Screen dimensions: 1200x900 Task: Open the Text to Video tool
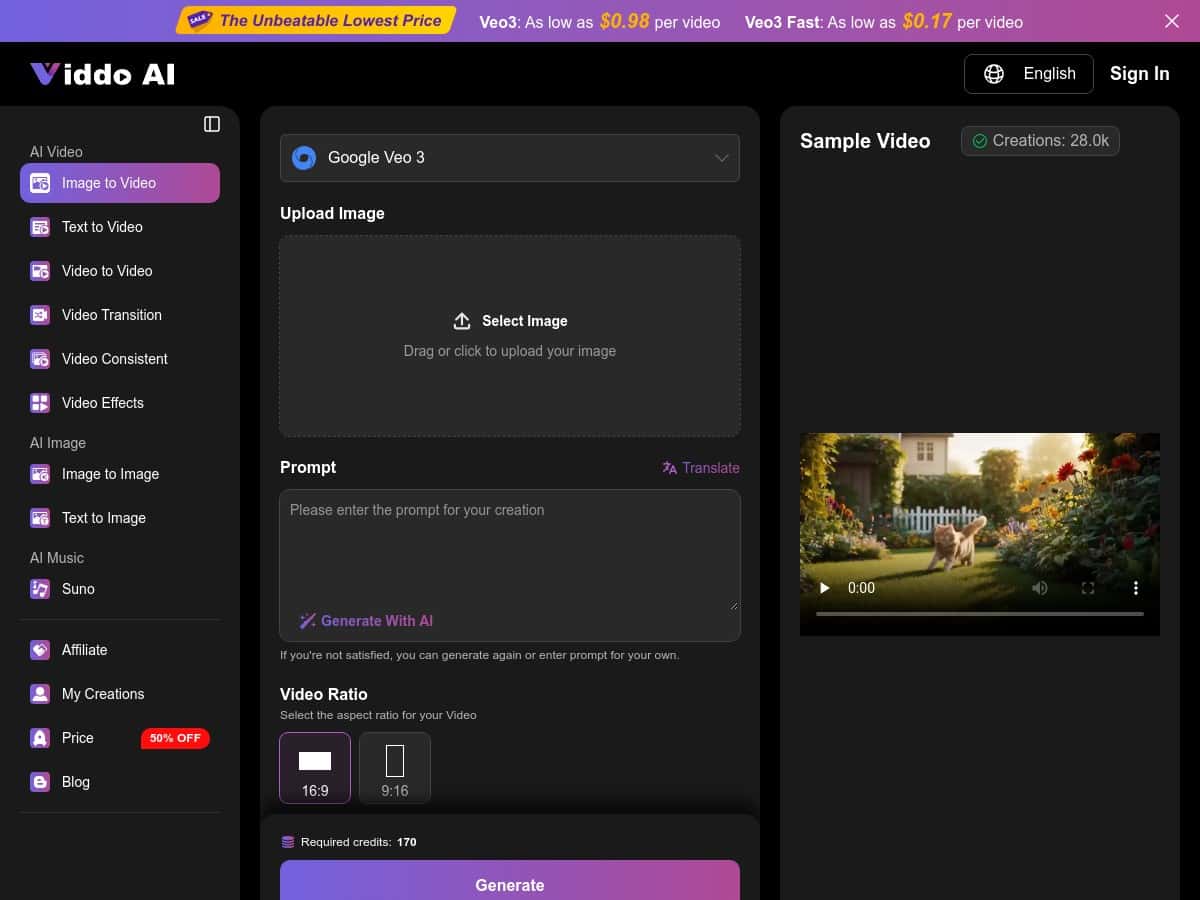click(39, 227)
